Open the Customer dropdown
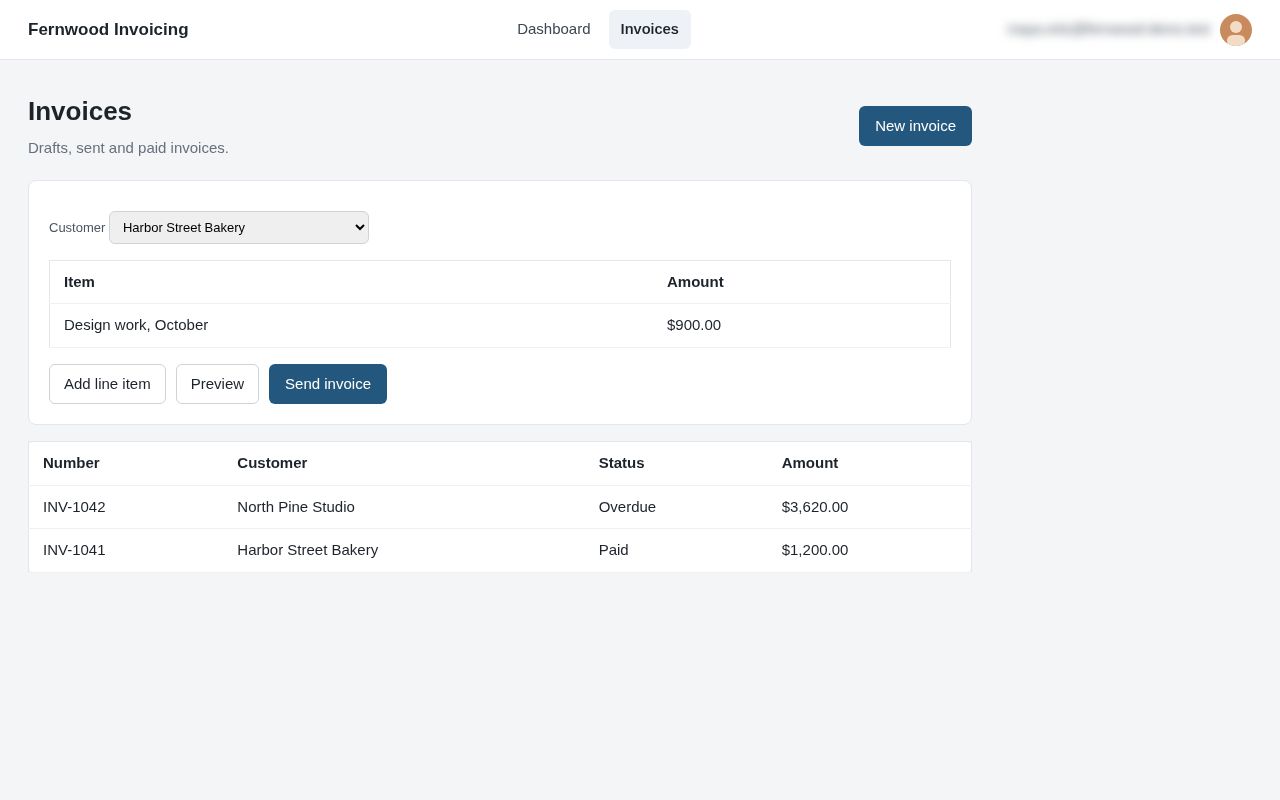The height and width of the screenshot is (800, 1280). point(239,227)
